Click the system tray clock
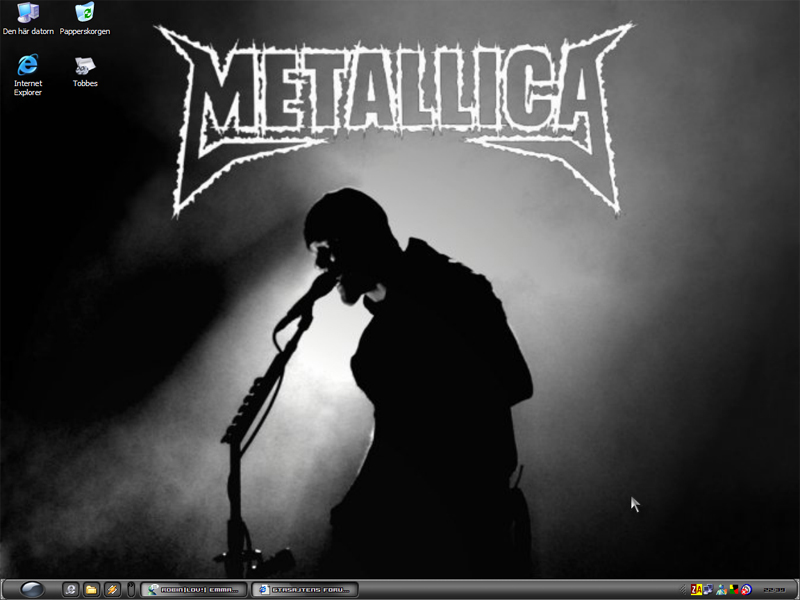 [774, 590]
